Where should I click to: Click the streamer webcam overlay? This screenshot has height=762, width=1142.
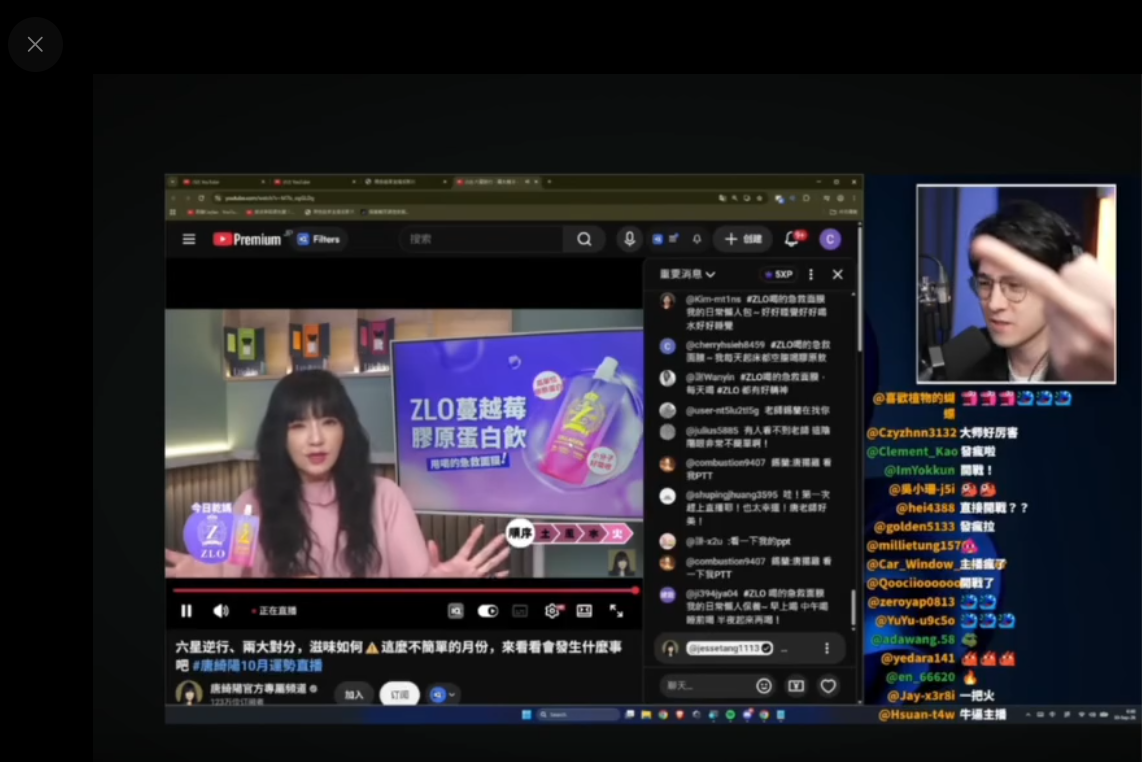click(x=1016, y=283)
